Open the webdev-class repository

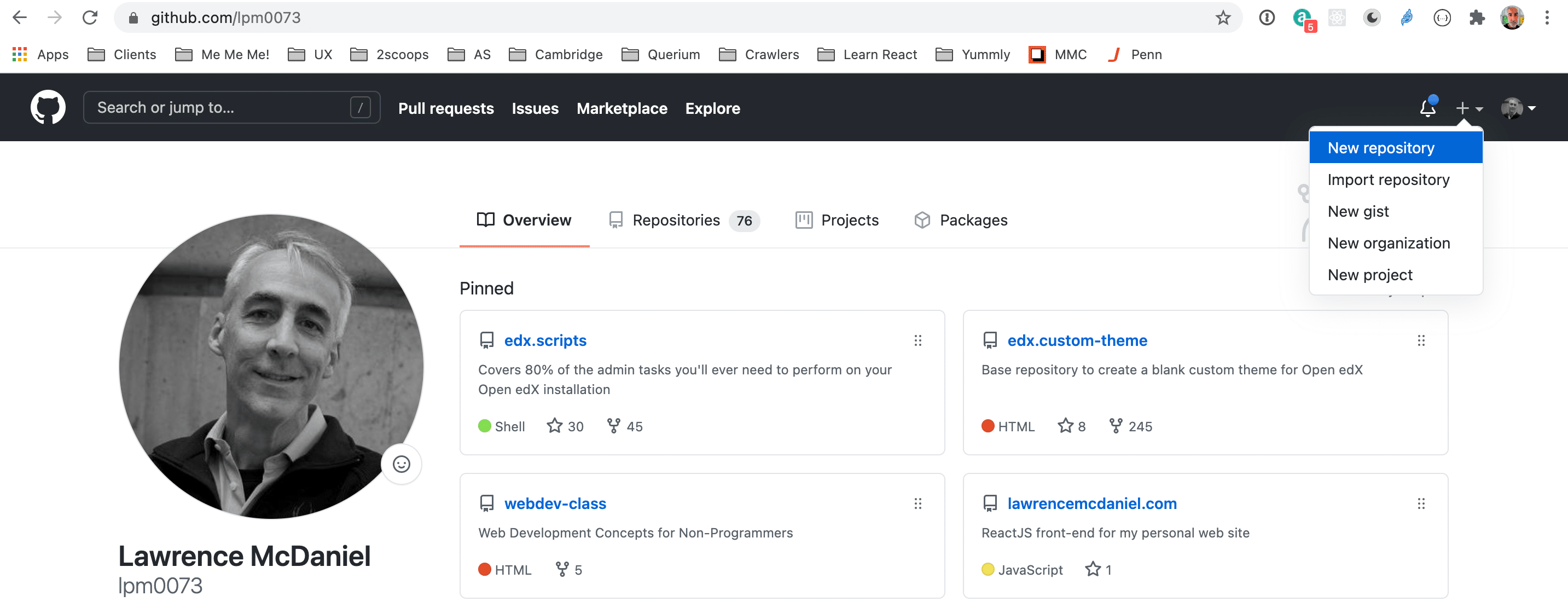point(555,504)
